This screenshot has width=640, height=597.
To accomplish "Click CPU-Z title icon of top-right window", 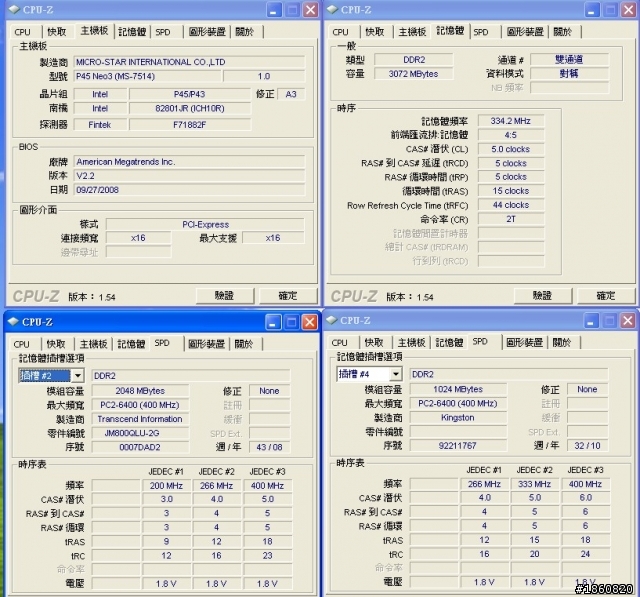I will point(332,9).
